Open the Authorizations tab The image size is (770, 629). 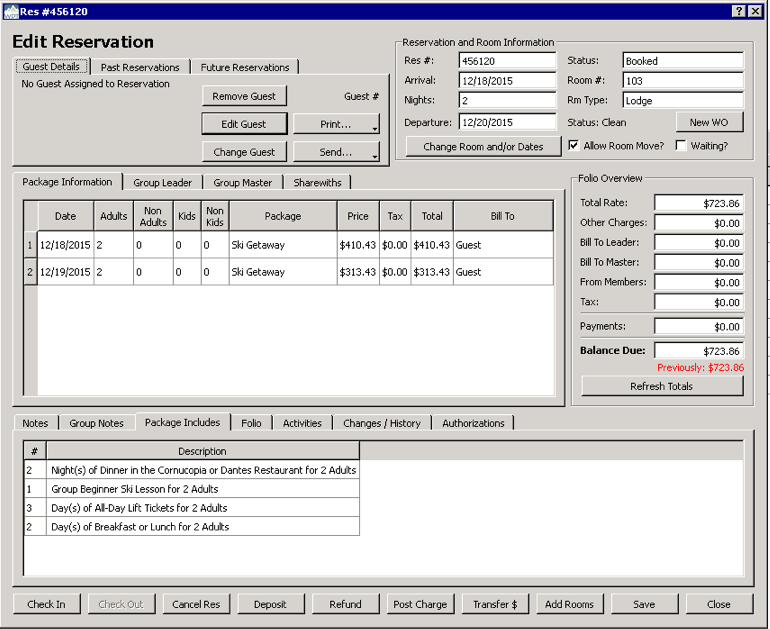(x=473, y=423)
